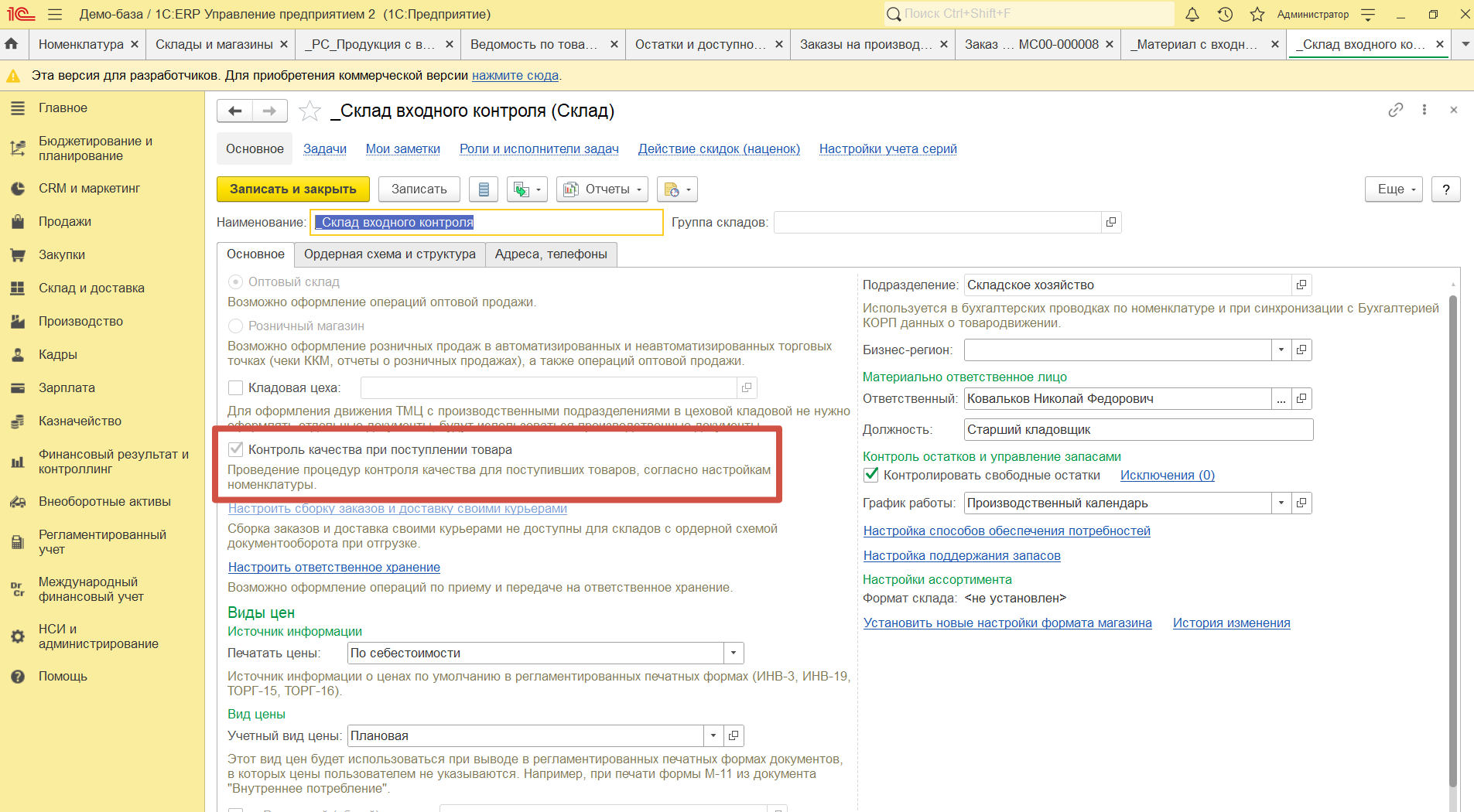This screenshot has height=812, width=1474.
Task: Open Склады и магазины window tab
Action: 214,44
